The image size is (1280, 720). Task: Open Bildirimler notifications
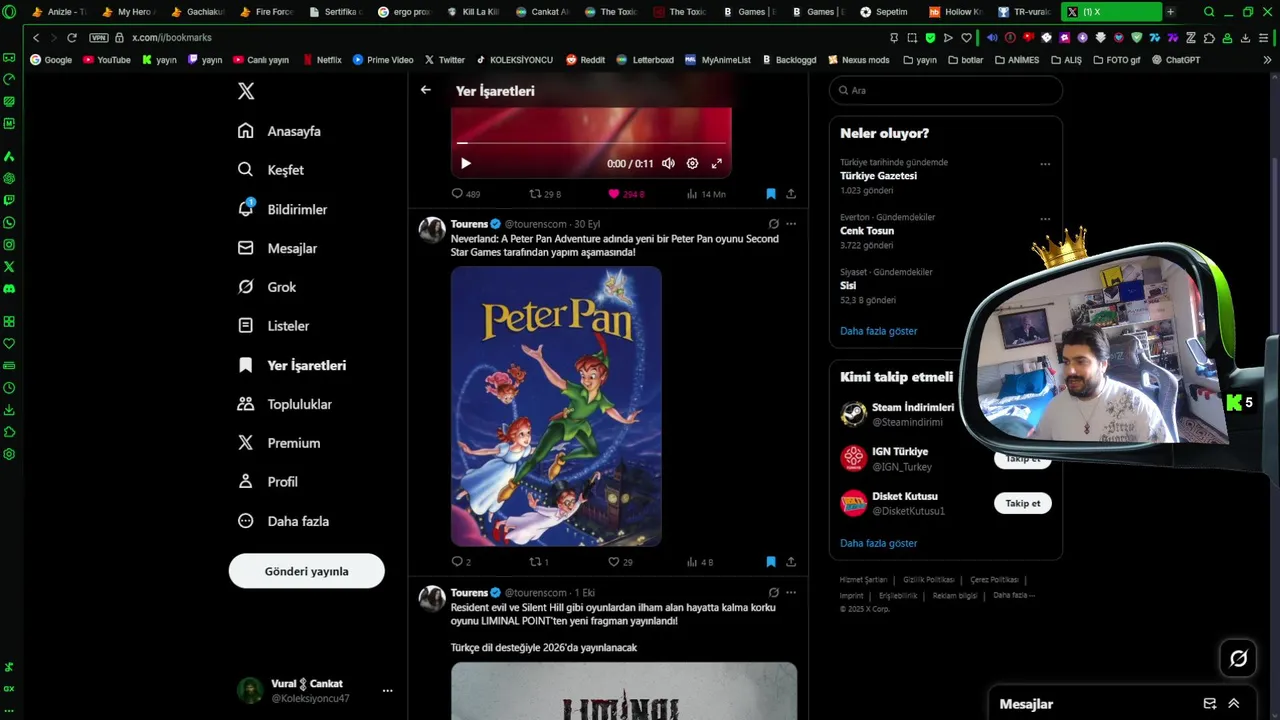282,209
